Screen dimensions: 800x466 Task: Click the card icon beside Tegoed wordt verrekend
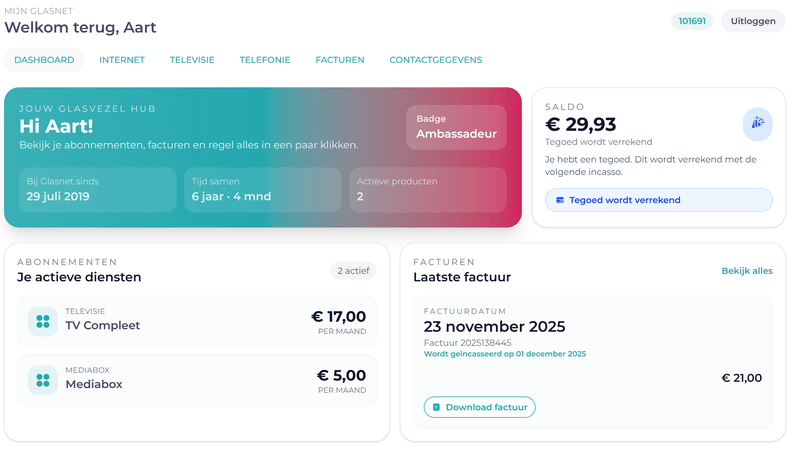560,200
